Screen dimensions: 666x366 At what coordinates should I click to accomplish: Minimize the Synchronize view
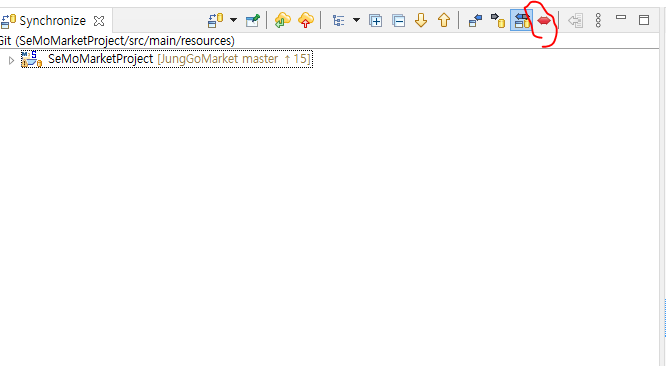click(x=621, y=17)
